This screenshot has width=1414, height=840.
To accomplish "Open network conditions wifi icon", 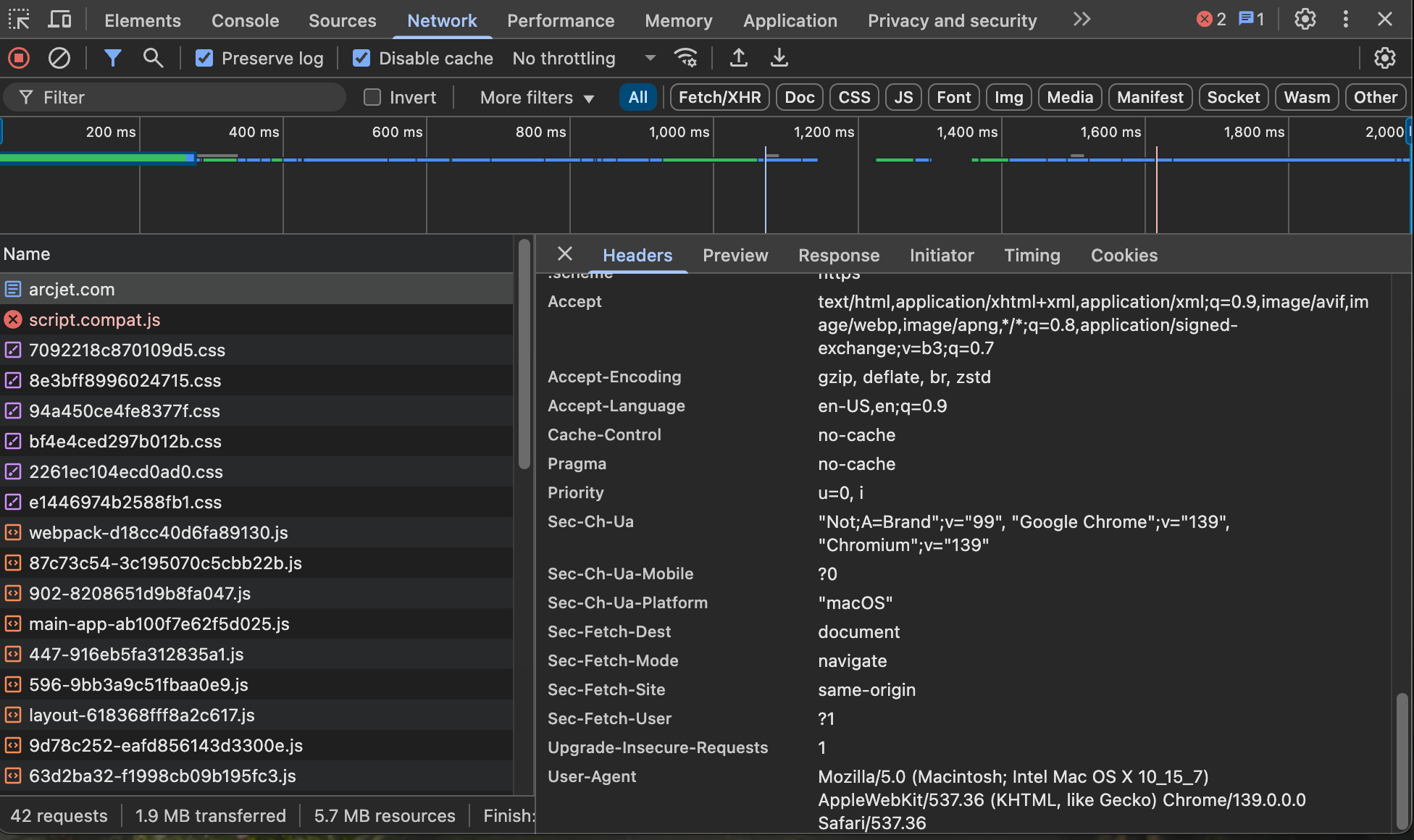I will click(685, 58).
